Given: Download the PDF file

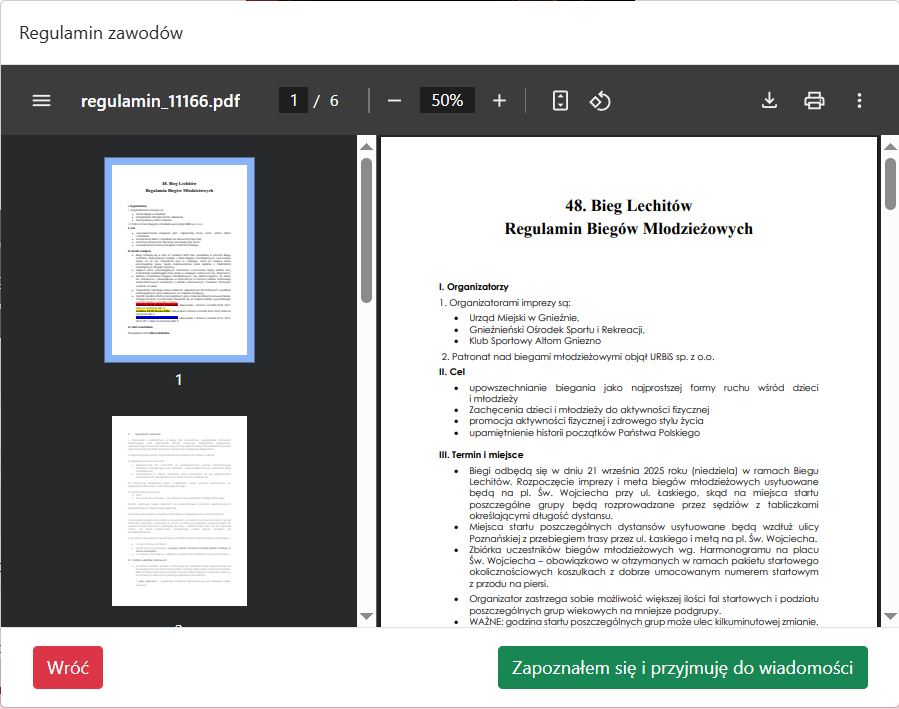Looking at the screenshot, I should tap(769, 101).
